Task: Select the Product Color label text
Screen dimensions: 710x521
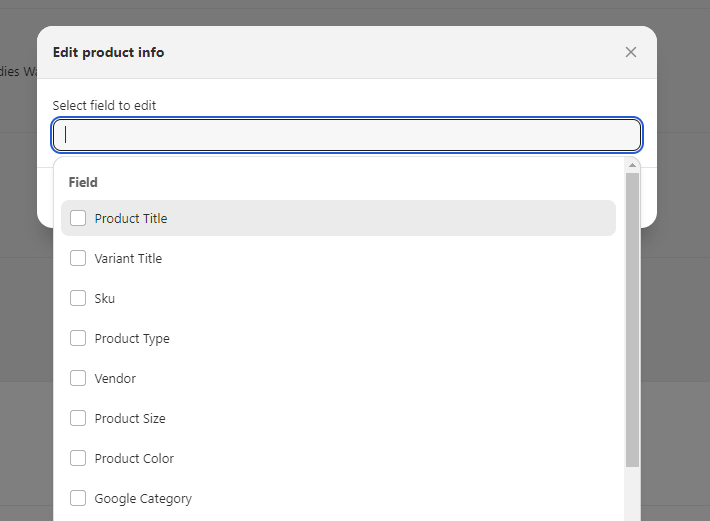Action: pos(134,458)
